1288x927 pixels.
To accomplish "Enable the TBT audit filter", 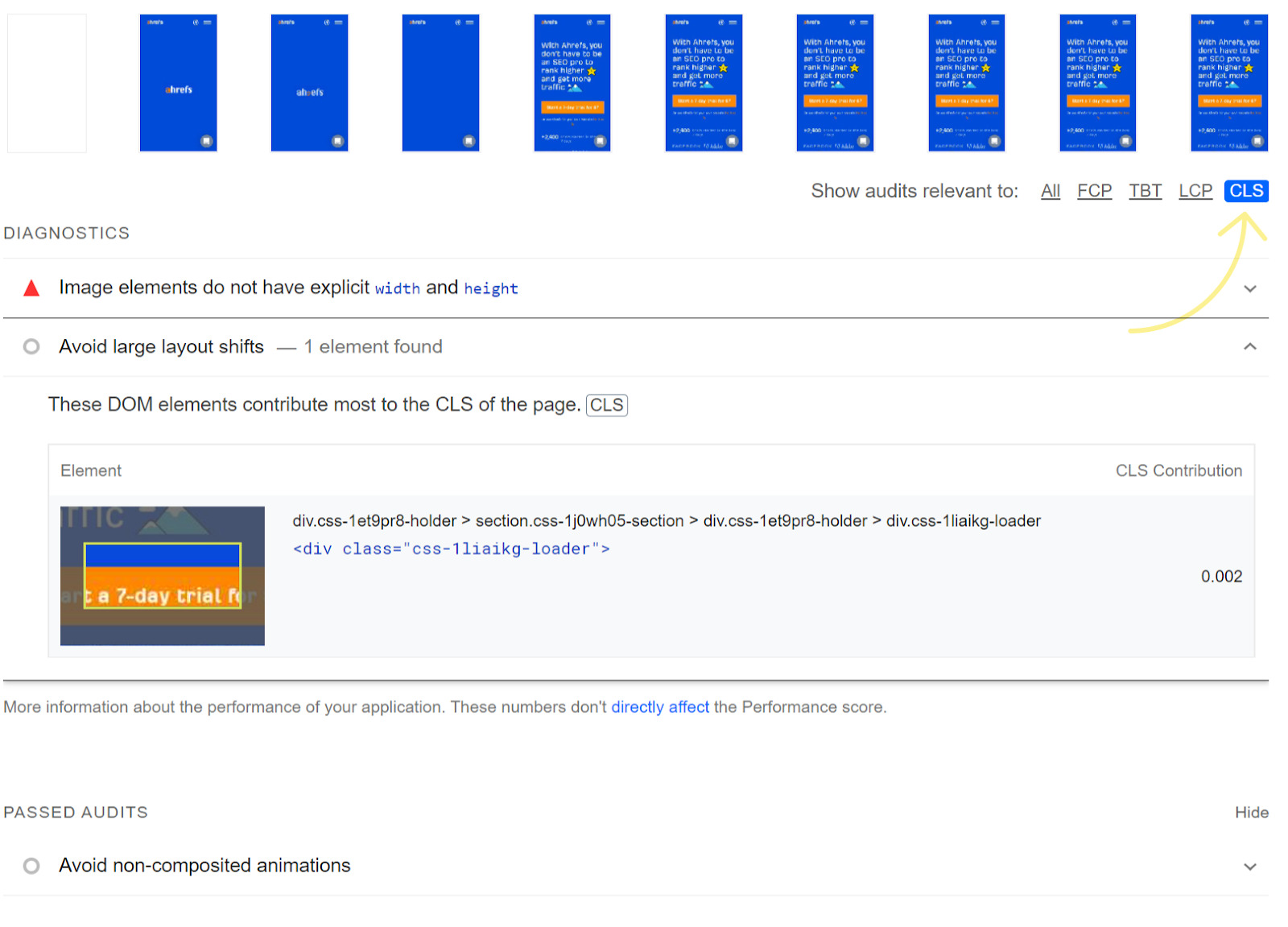I will tap(1145, 191).
